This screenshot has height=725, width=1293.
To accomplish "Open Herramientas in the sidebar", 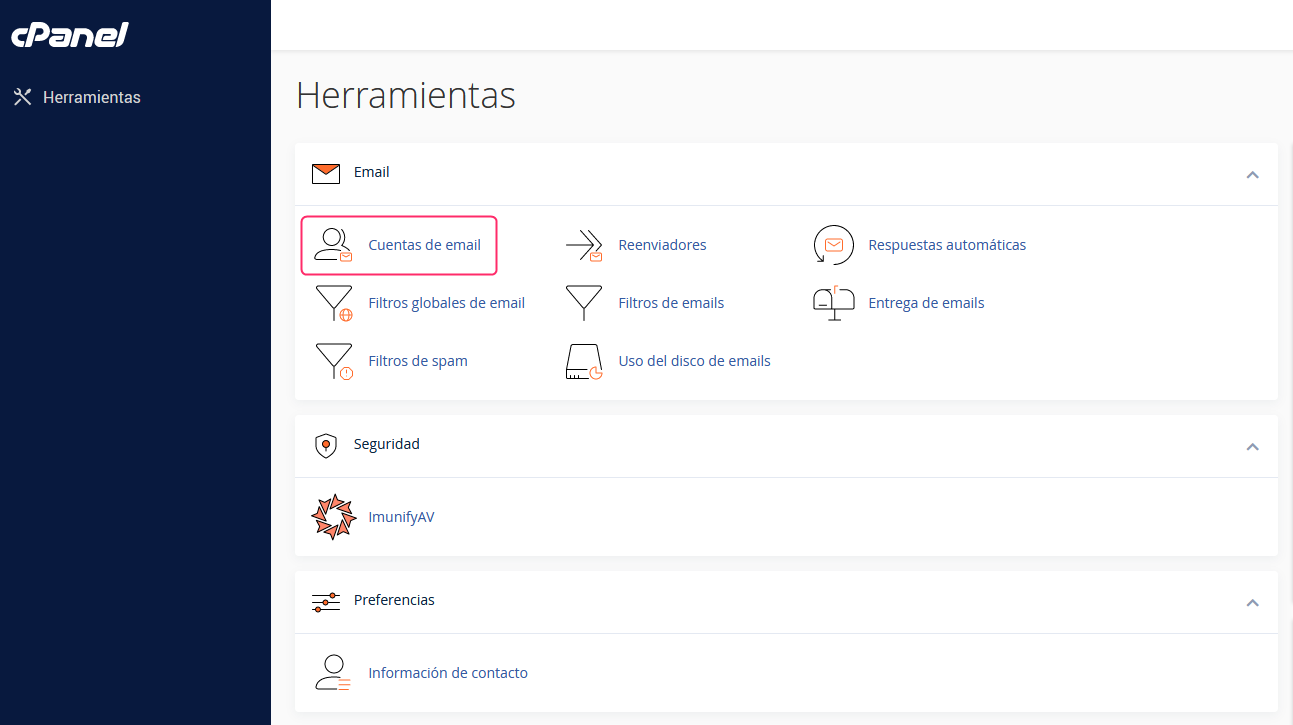I will (x=91, y=98).
